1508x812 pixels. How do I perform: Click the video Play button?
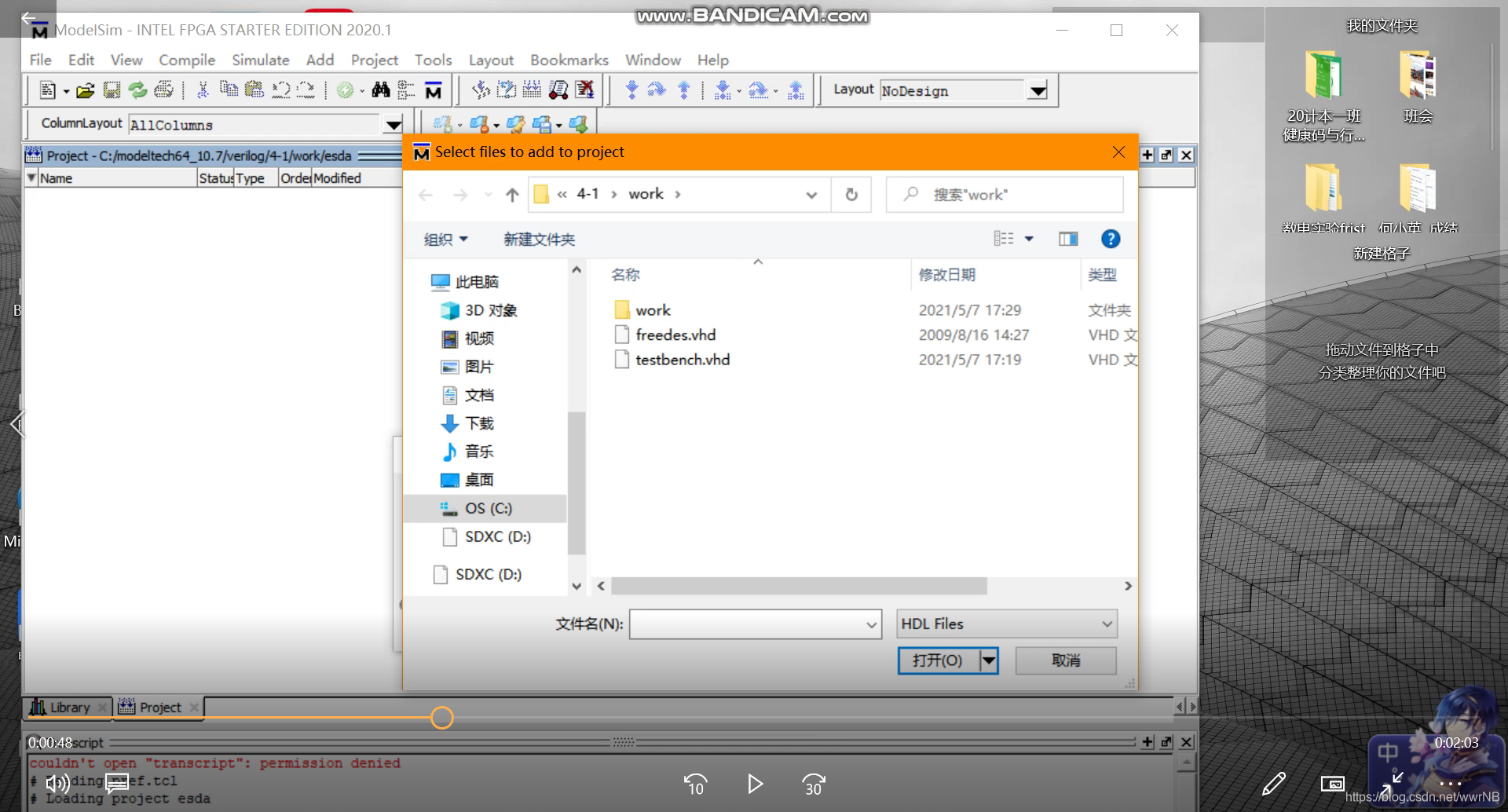click(755, 784)
